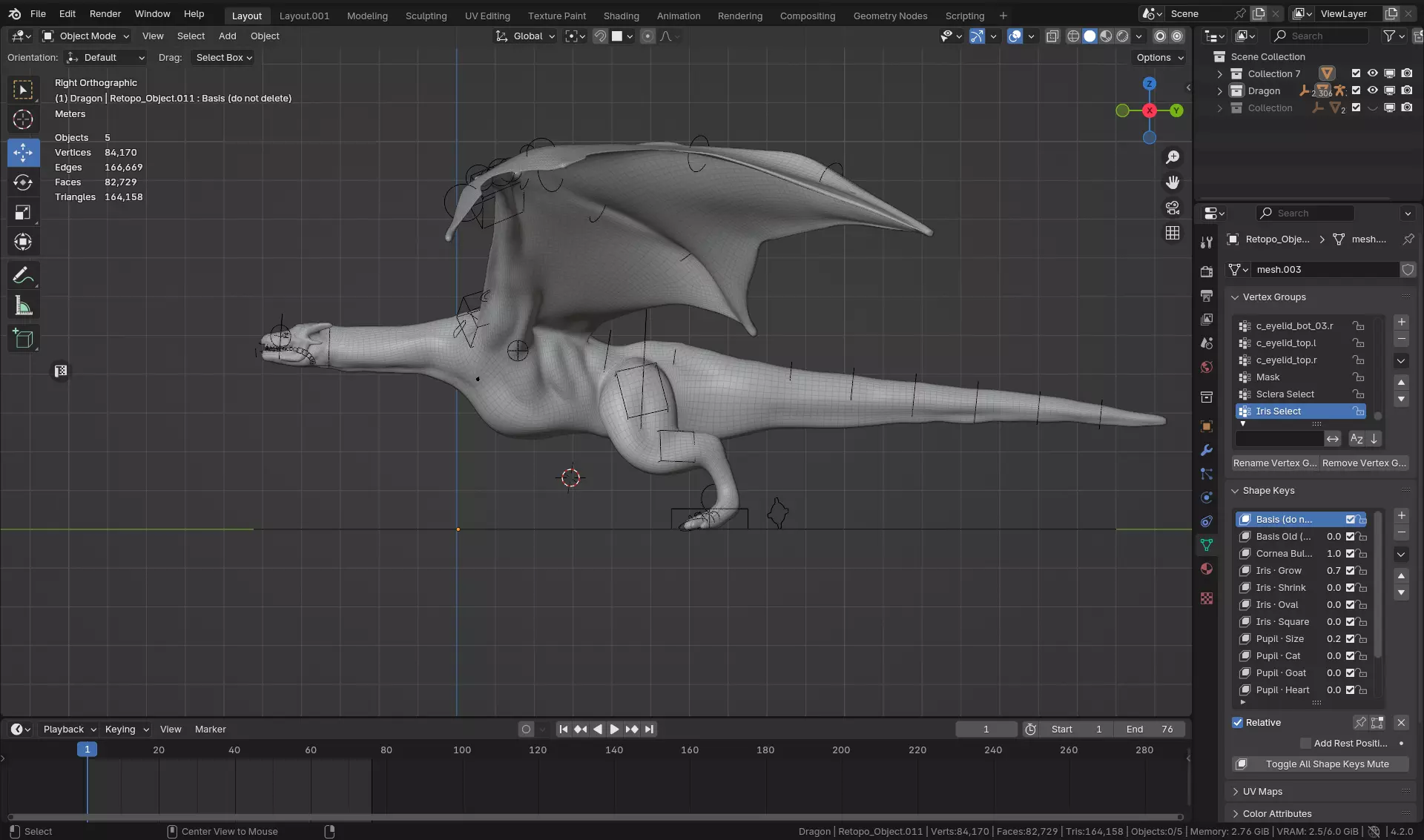This screenshot has height=840, width=1424.
Task: Disable Dragon collection in renders
Action: [x=1407, y=90]
